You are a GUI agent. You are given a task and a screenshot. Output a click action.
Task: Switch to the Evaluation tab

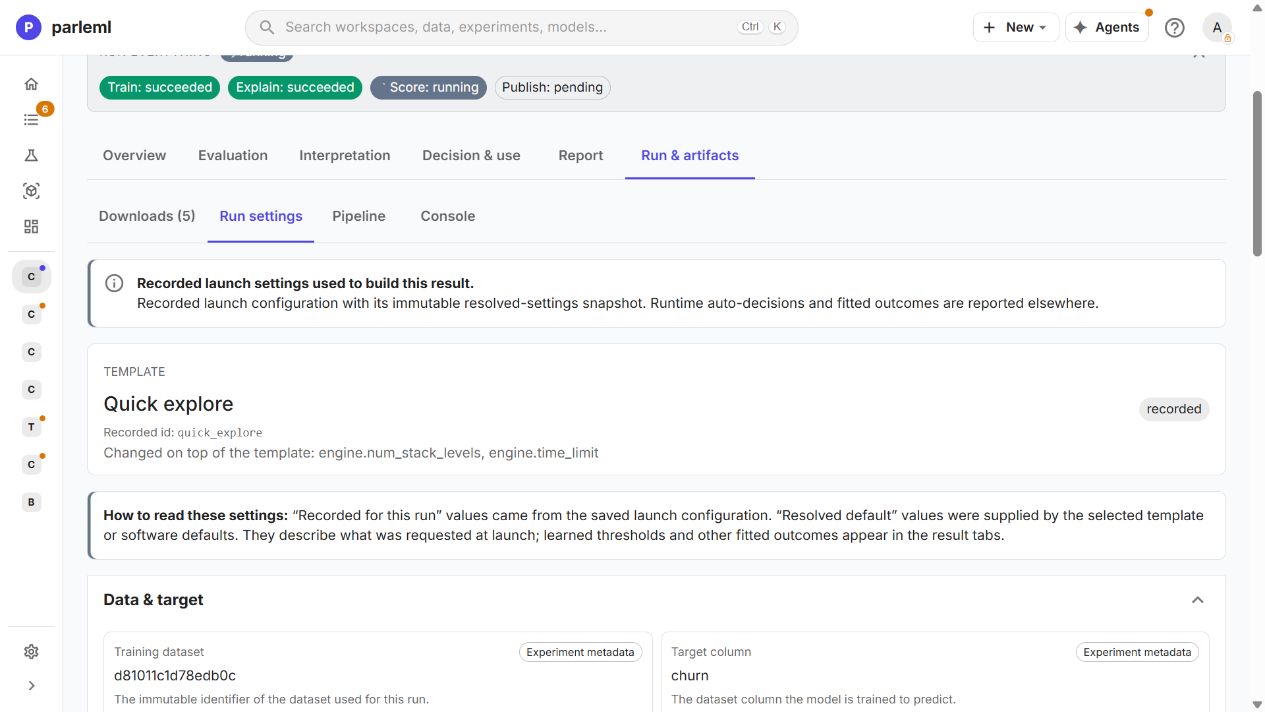[x=233, y=155]
